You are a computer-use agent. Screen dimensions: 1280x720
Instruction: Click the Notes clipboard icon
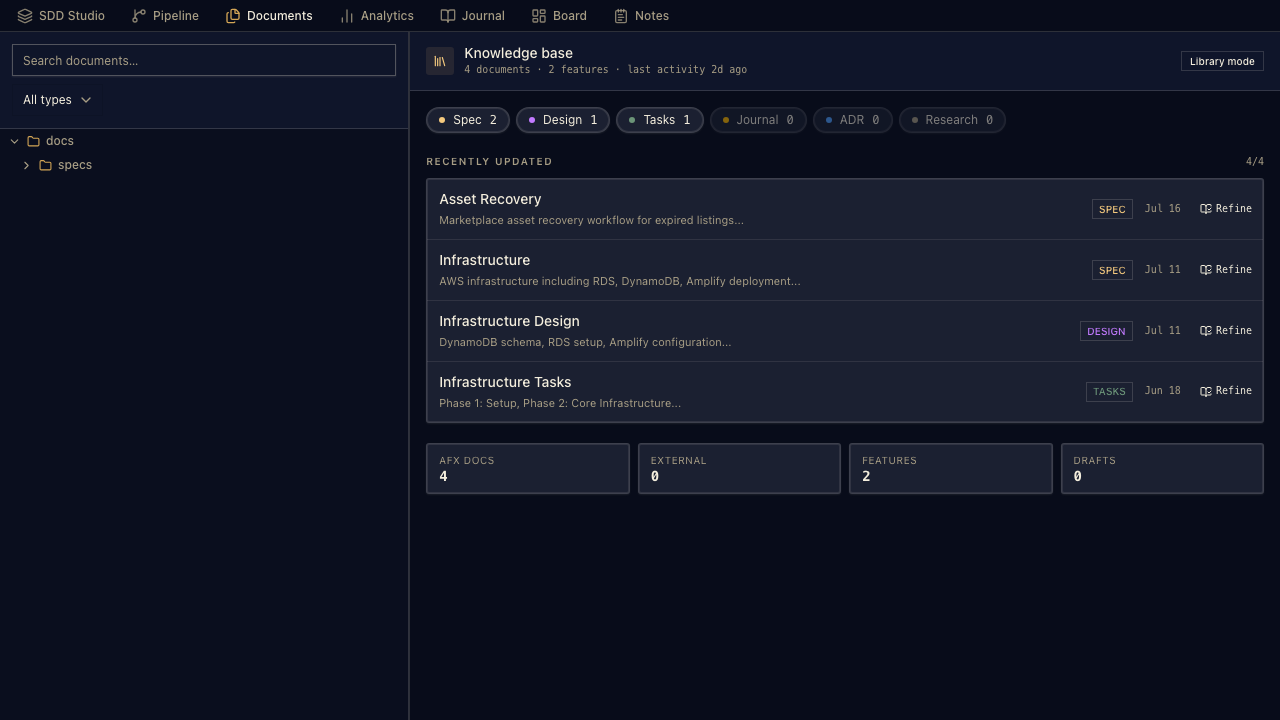[621, 16]
